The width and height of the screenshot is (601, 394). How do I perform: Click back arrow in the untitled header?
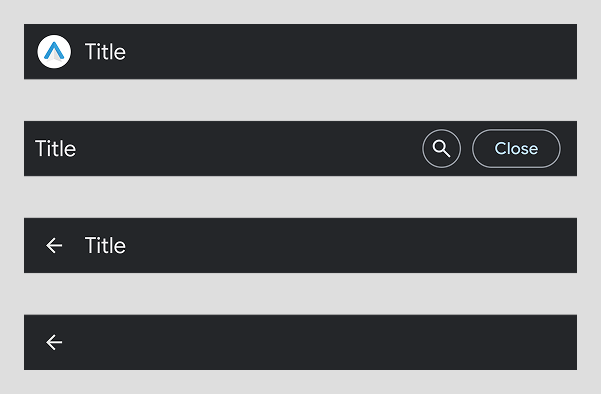(54, 342)
